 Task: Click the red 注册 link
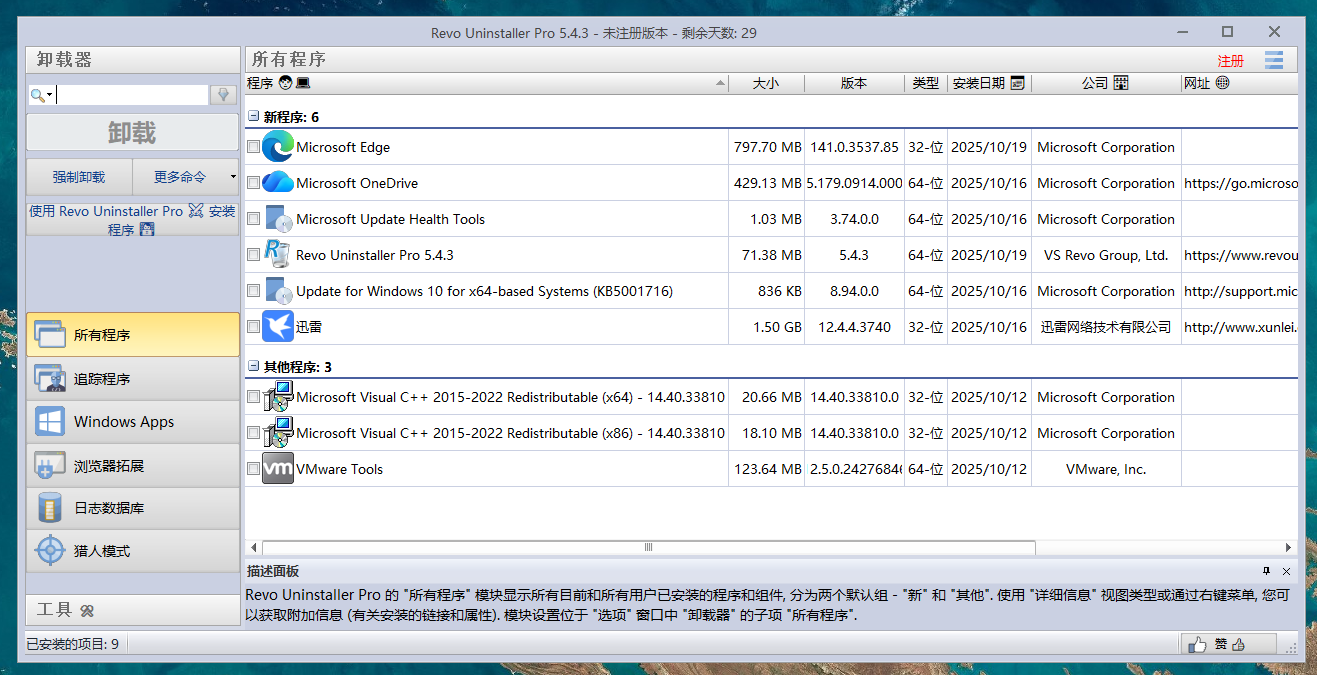[x=1230, y=61]
